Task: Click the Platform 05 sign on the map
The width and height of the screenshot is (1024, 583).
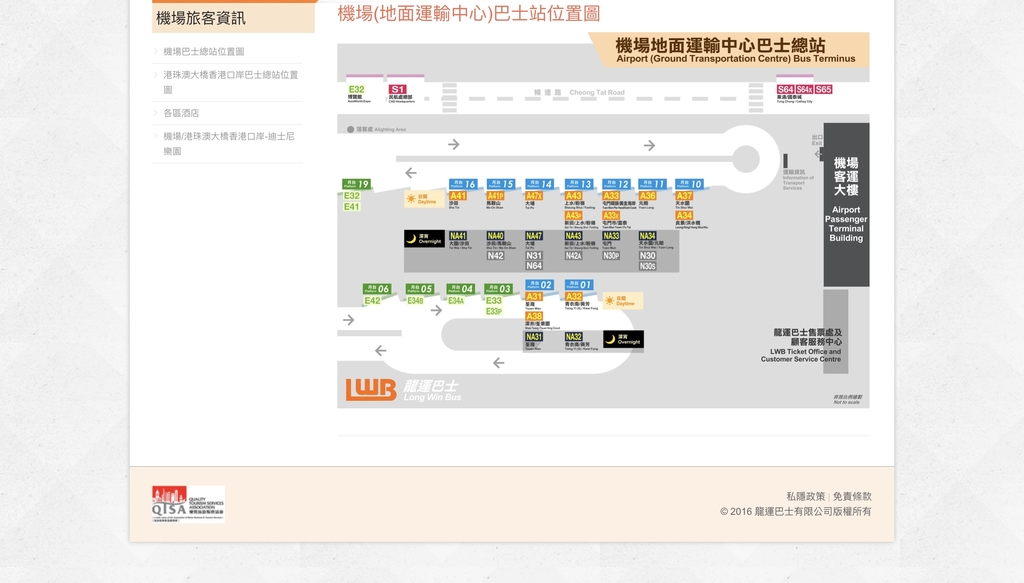Action: [x=420, y=289]
